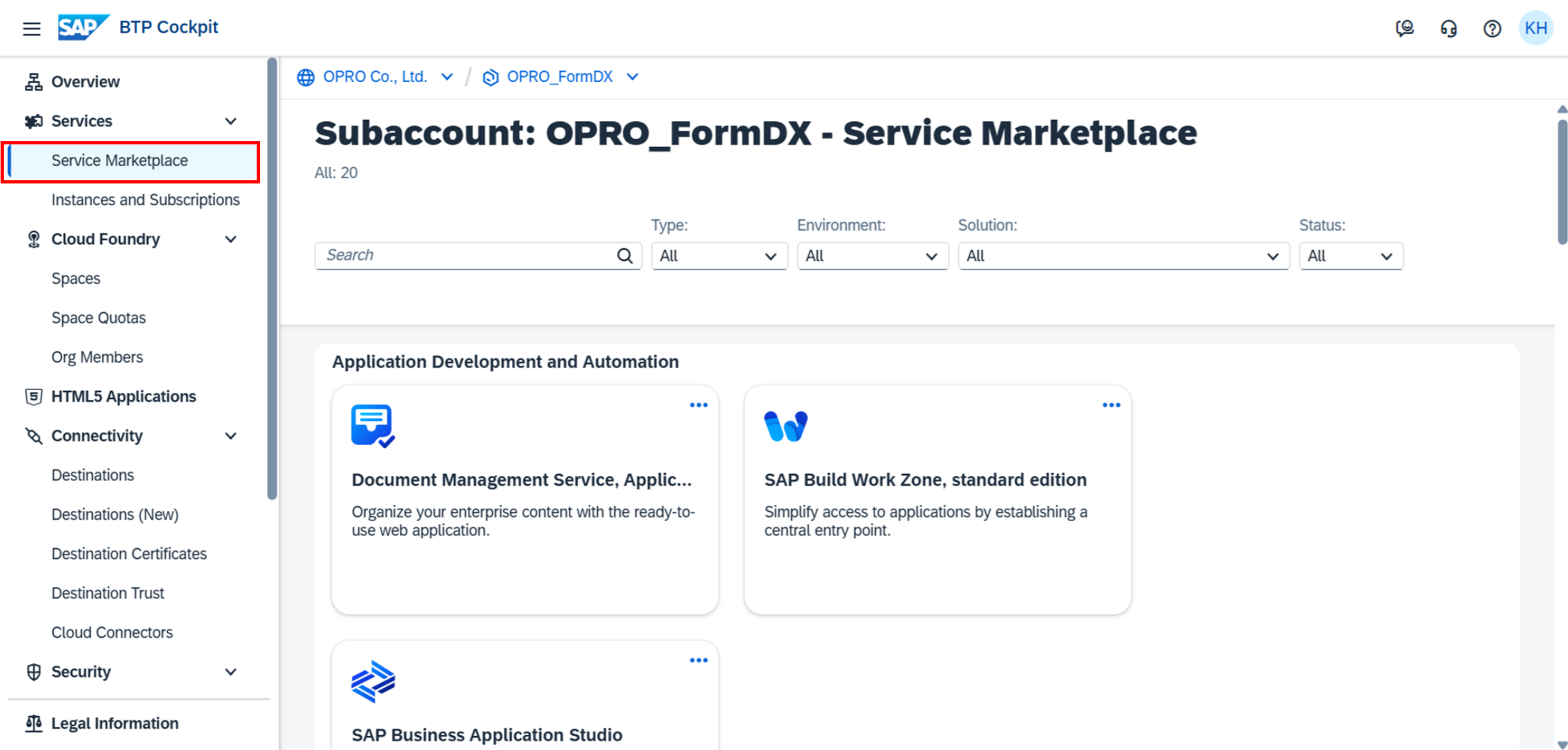The height and width of the screenshot is (750, 1568).
Task: Open the KH user profile avatar
Action: tap(1536, 28)
